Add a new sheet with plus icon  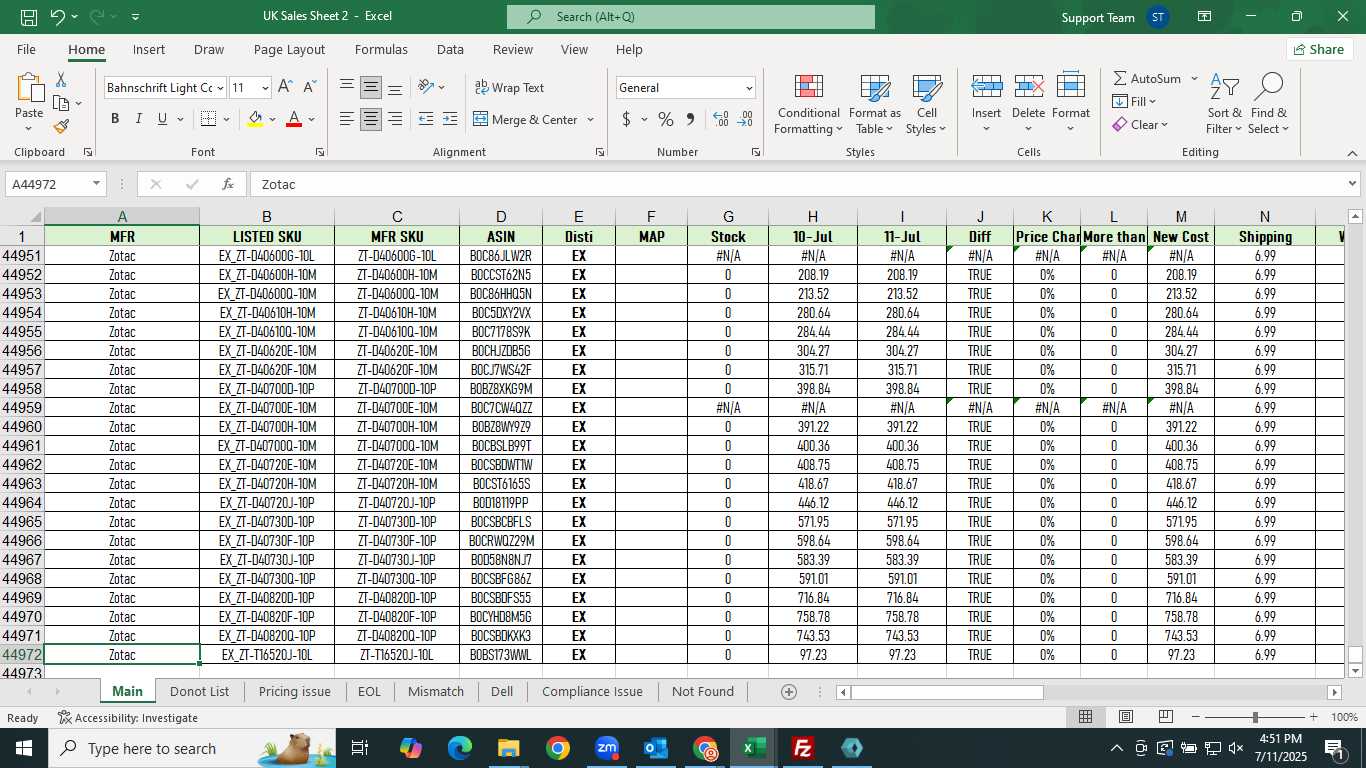pyautogui.click(x=789, y=692)
